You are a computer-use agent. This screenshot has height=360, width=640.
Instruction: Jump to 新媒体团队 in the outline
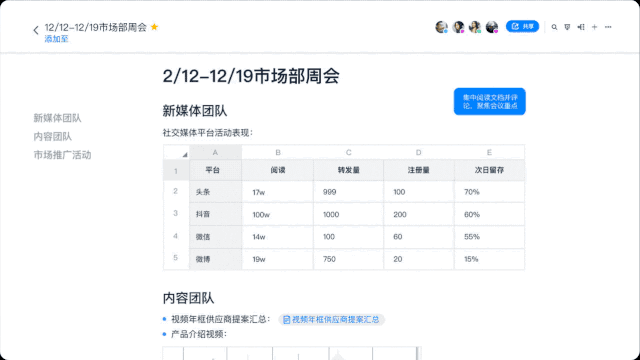(57, 118)
